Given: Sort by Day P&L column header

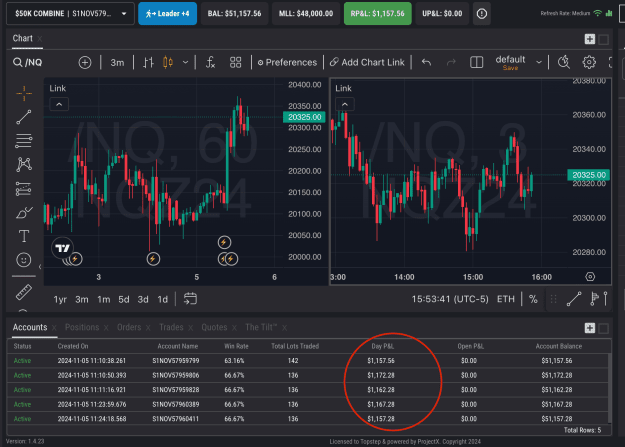Looking at the screenshot, I should point(383,346).
